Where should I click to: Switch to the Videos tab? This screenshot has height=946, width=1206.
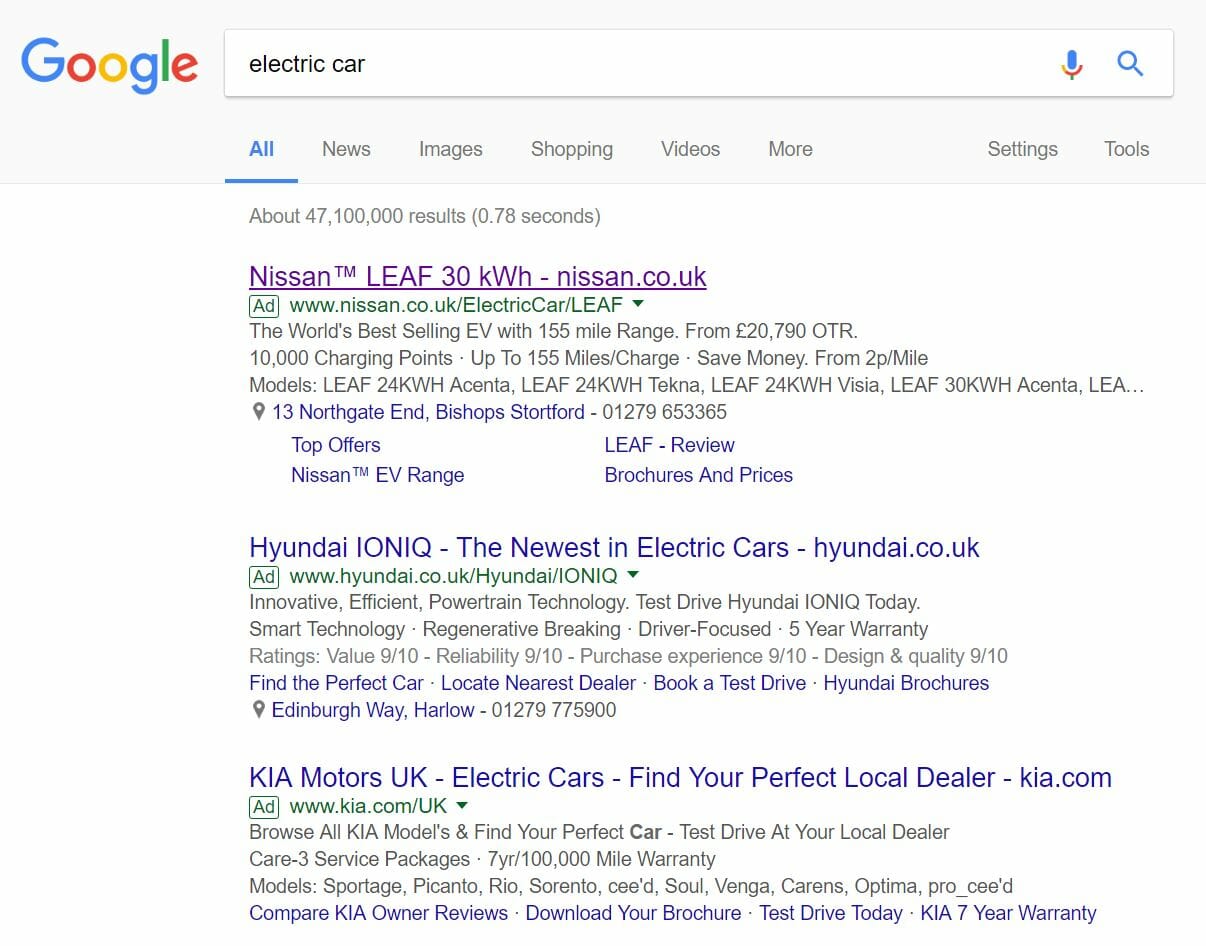pos(690,149)
